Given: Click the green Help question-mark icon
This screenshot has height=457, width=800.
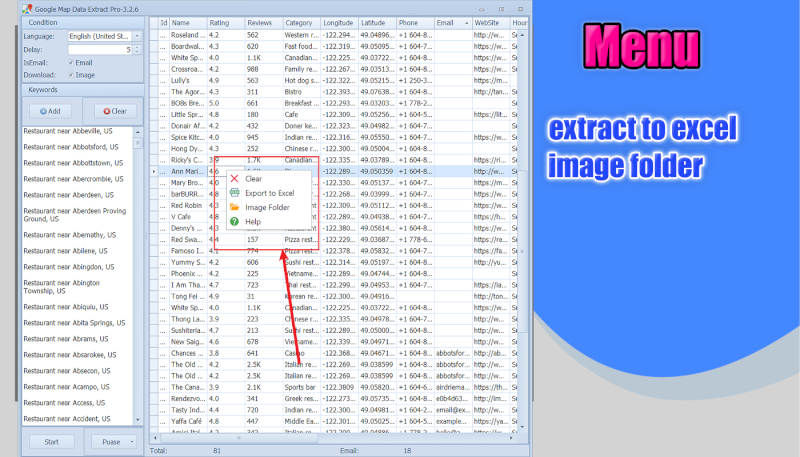Looking at the screenshot, I should click(x=234, y=221).
